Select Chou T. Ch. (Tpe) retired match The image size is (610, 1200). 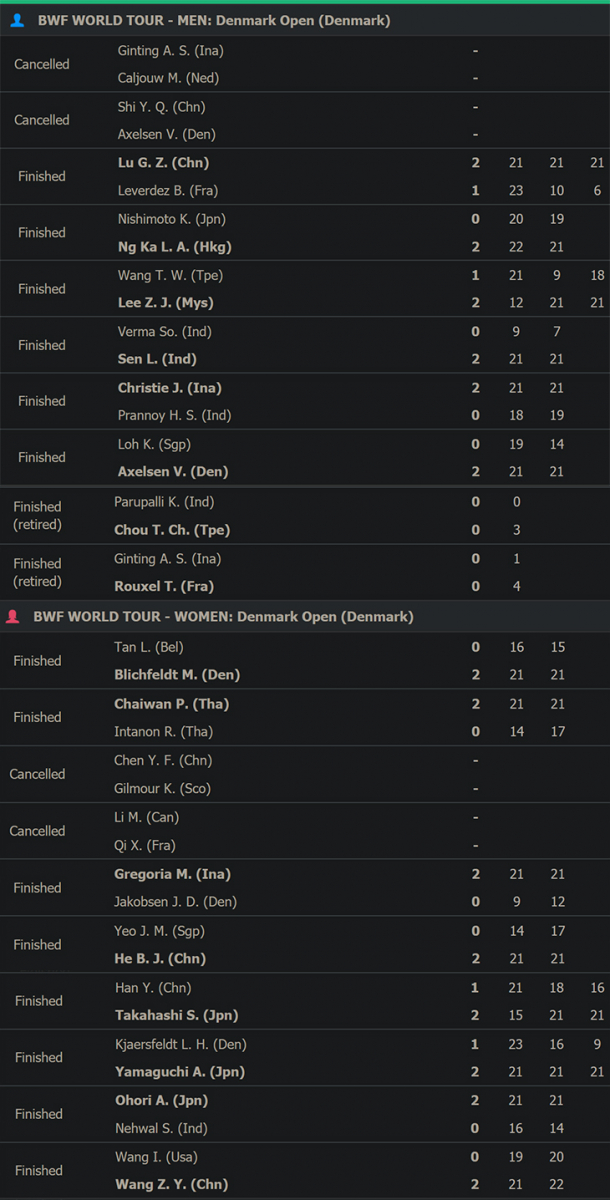(305, 516)
